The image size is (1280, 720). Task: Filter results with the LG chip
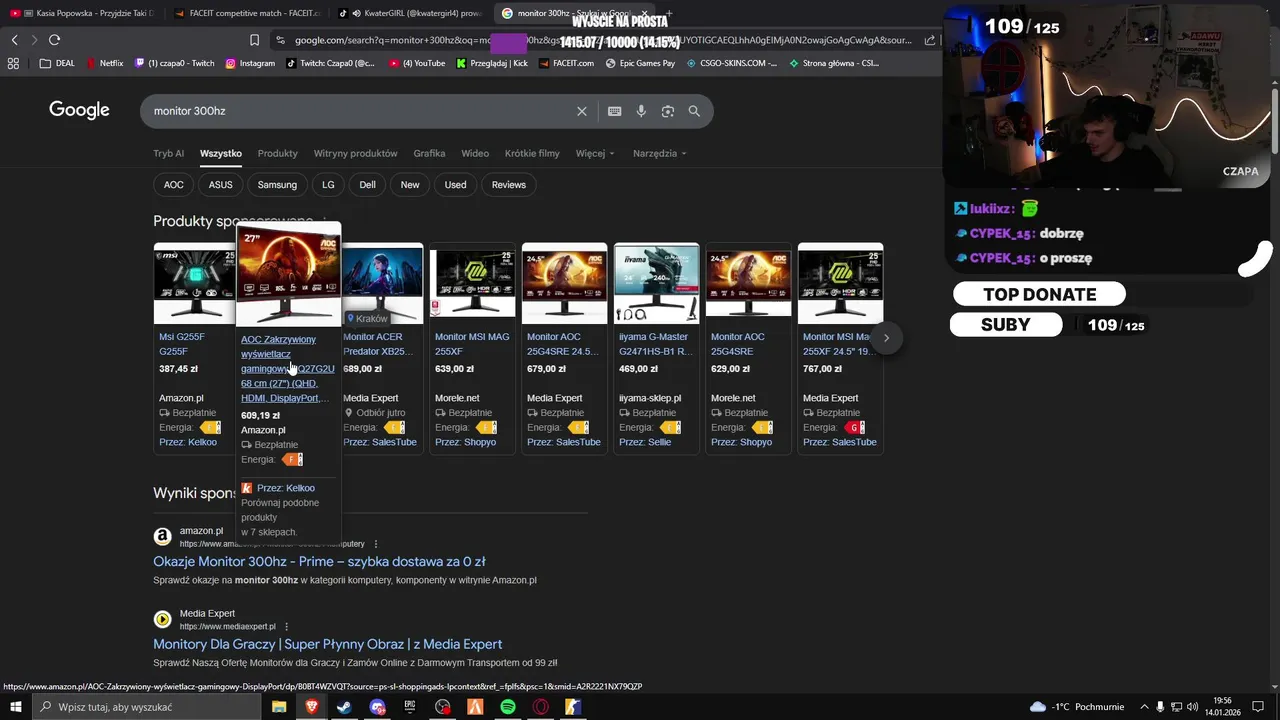click(x=328, y=185)
